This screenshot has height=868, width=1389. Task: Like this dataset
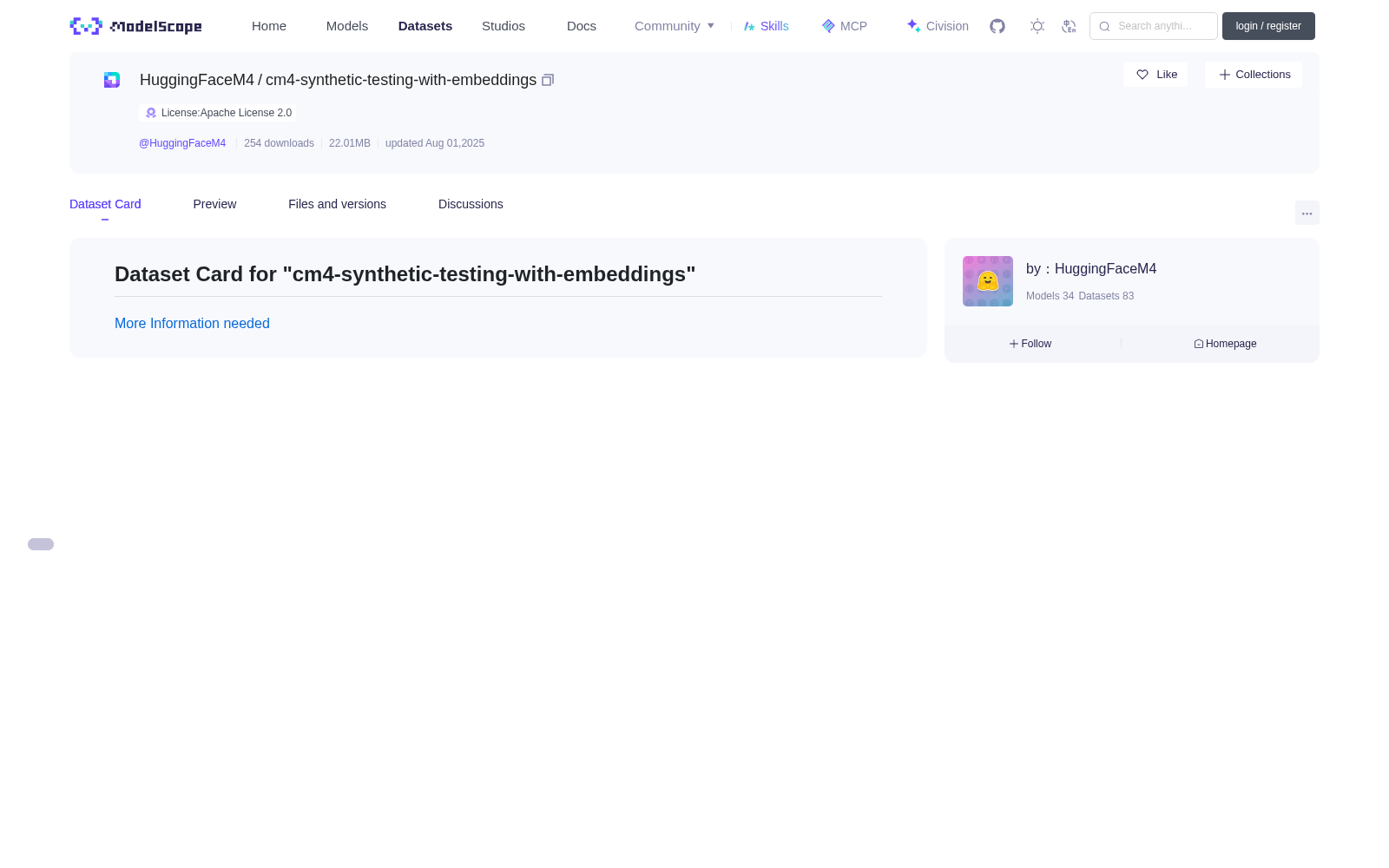1155,75
